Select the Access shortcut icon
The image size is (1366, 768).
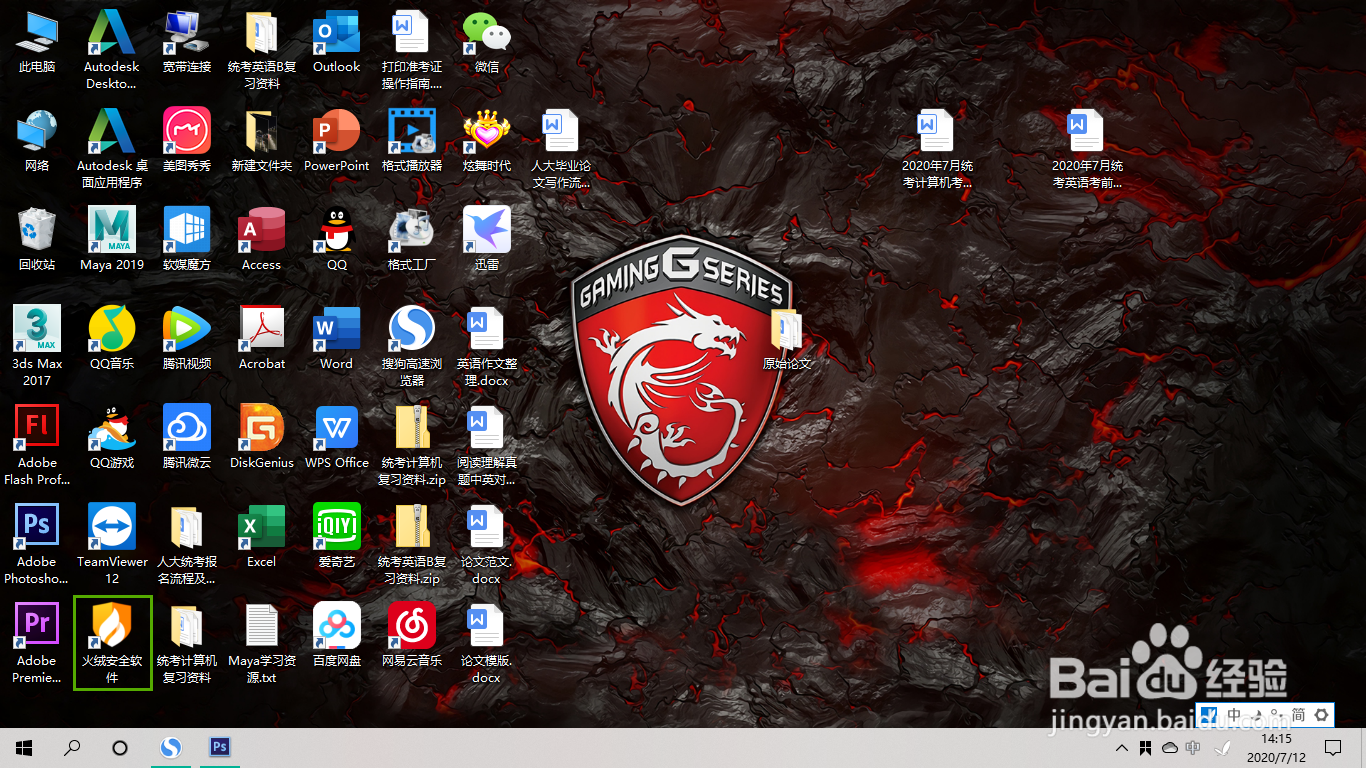262,240
